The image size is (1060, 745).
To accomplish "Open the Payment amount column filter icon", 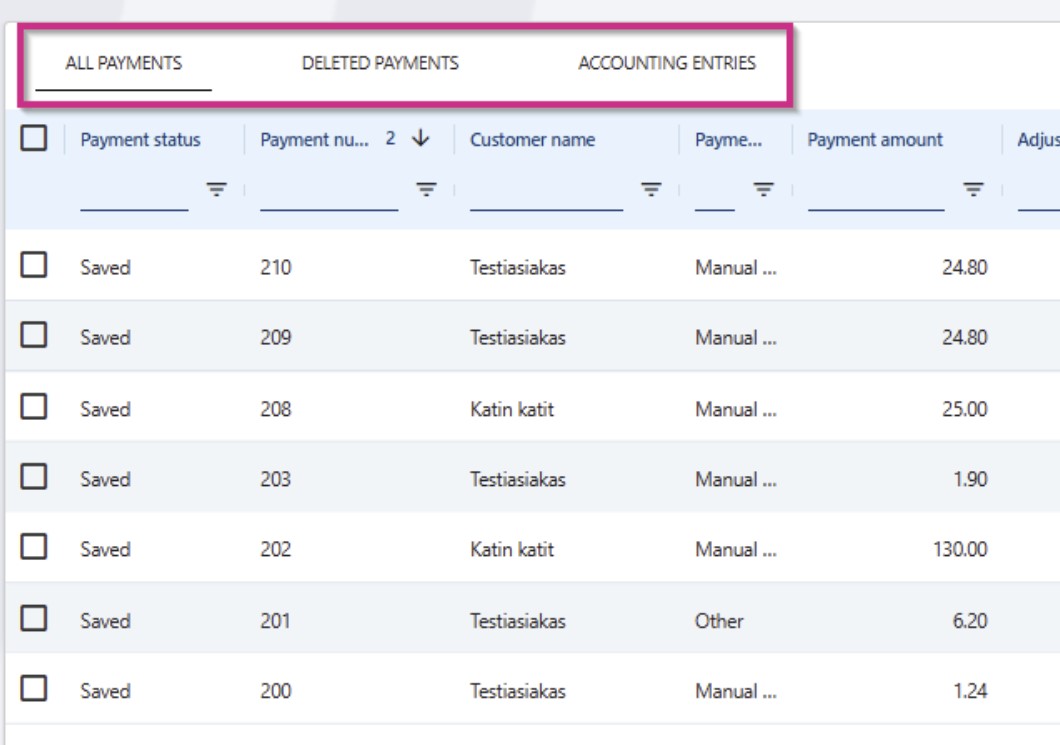I will click(973, 189).
